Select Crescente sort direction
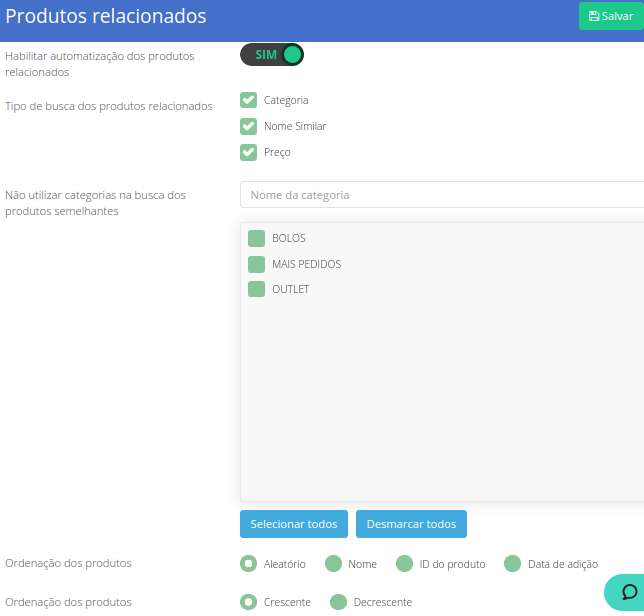This screenshot has height=616, width=644. [x=249, y=602]
